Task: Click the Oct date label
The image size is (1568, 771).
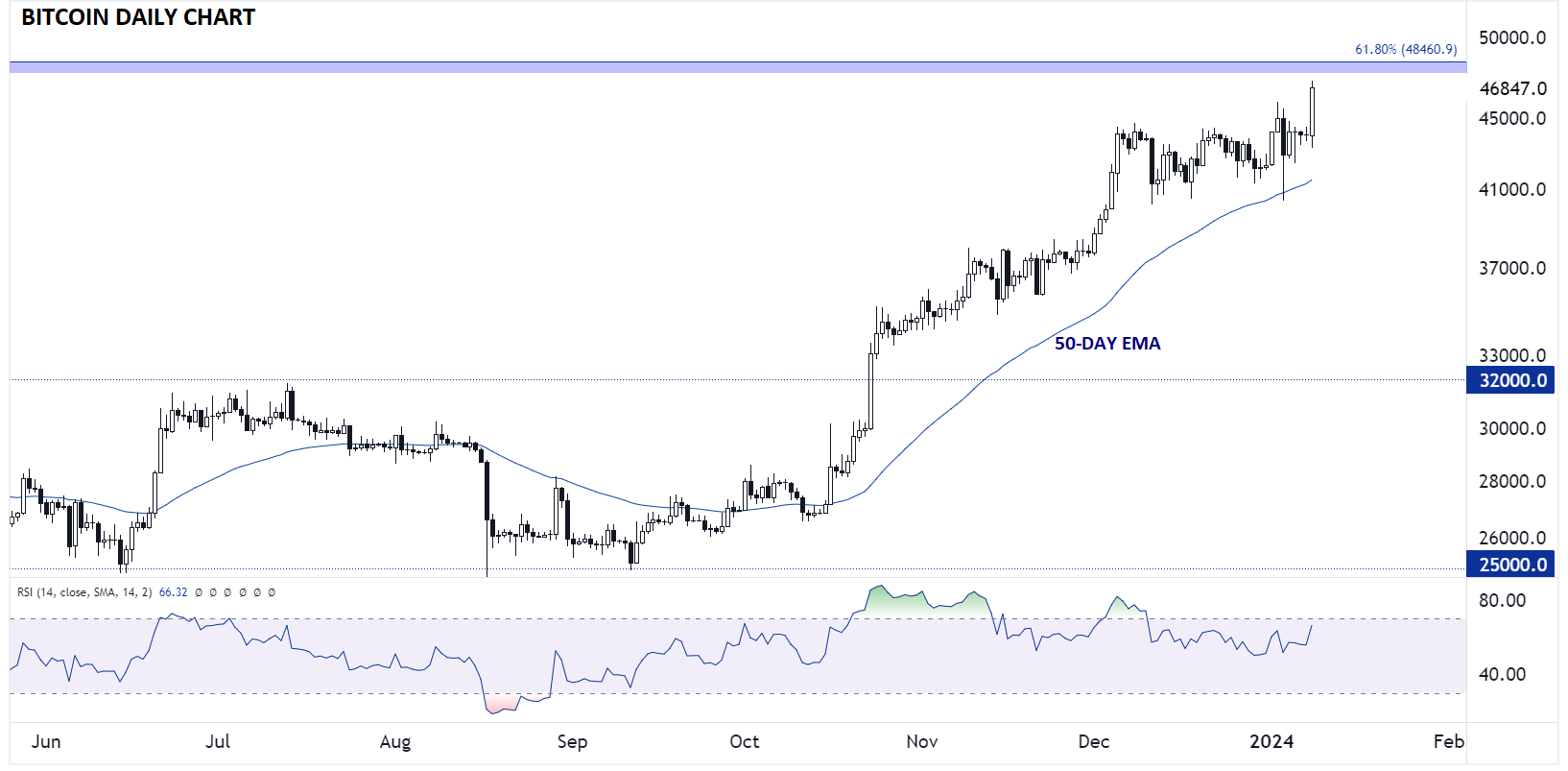Action: pyautogui.click(x=744, y=741)
